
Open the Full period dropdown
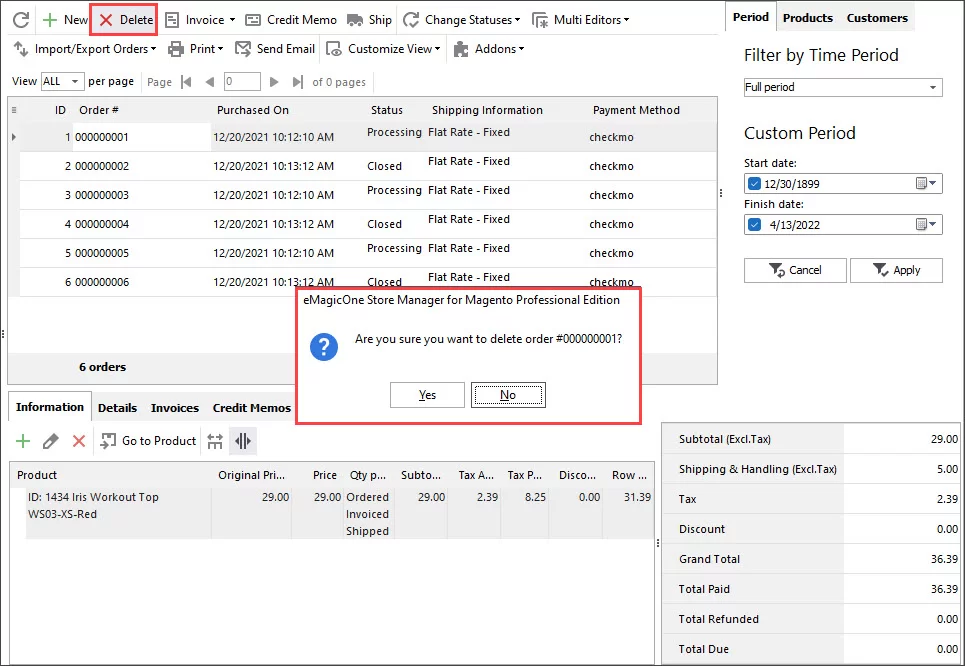pos(843,87)
